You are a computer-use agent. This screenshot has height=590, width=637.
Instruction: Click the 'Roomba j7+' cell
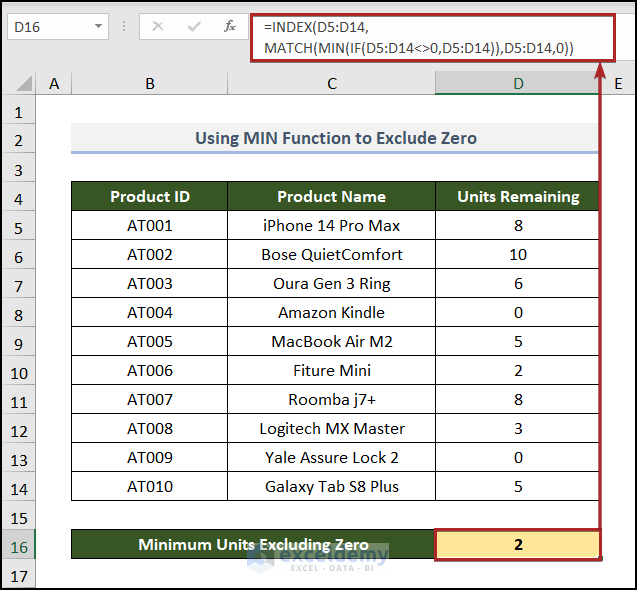(x=332, y=399)
